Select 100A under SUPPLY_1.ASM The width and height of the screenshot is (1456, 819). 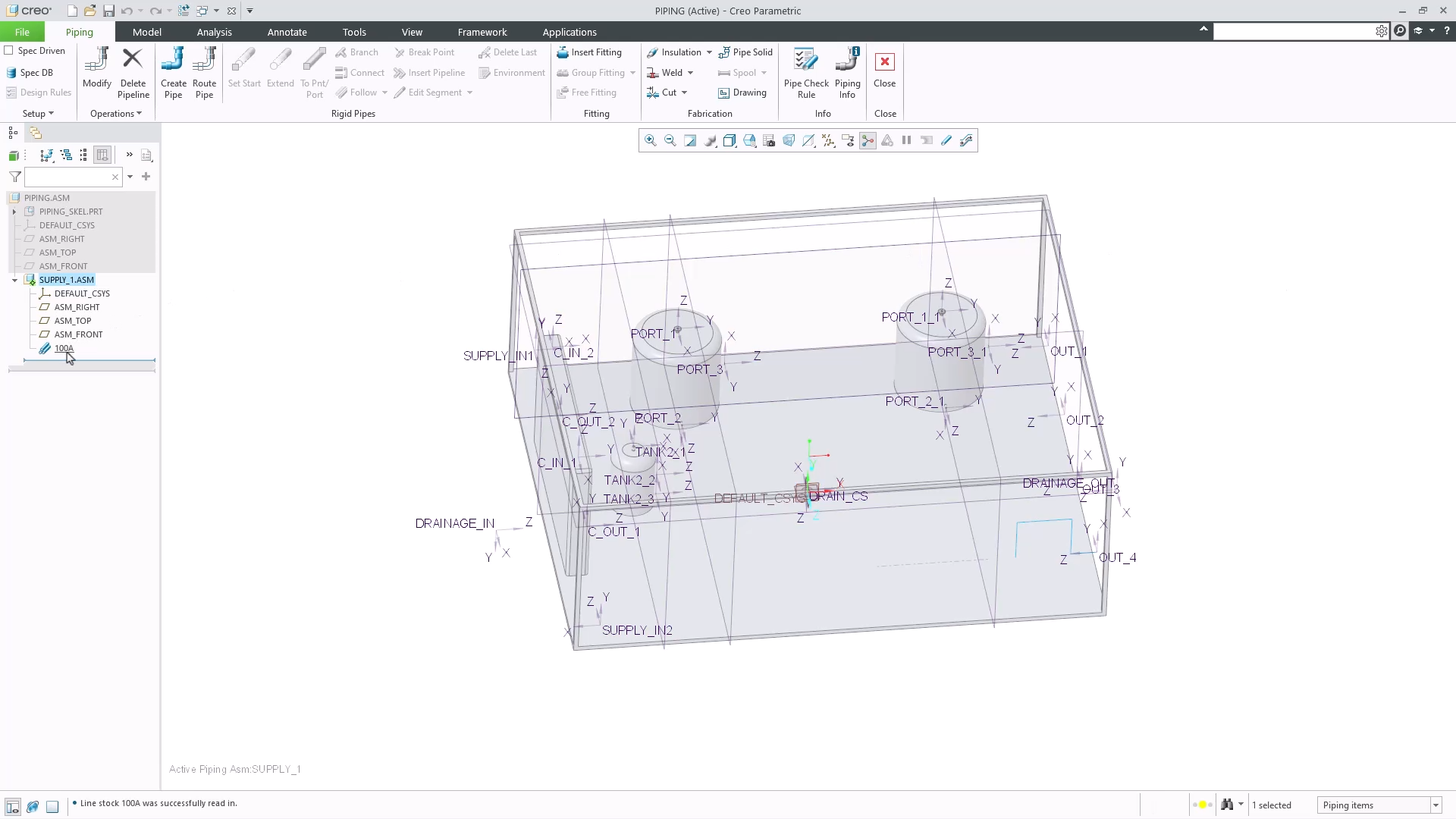point(64,348)
